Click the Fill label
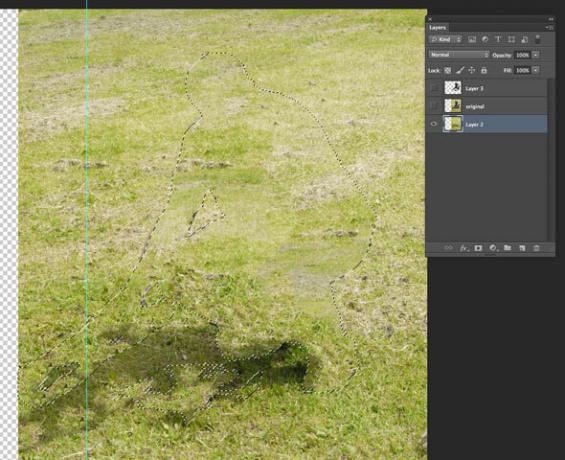 [x=508, y=71]
